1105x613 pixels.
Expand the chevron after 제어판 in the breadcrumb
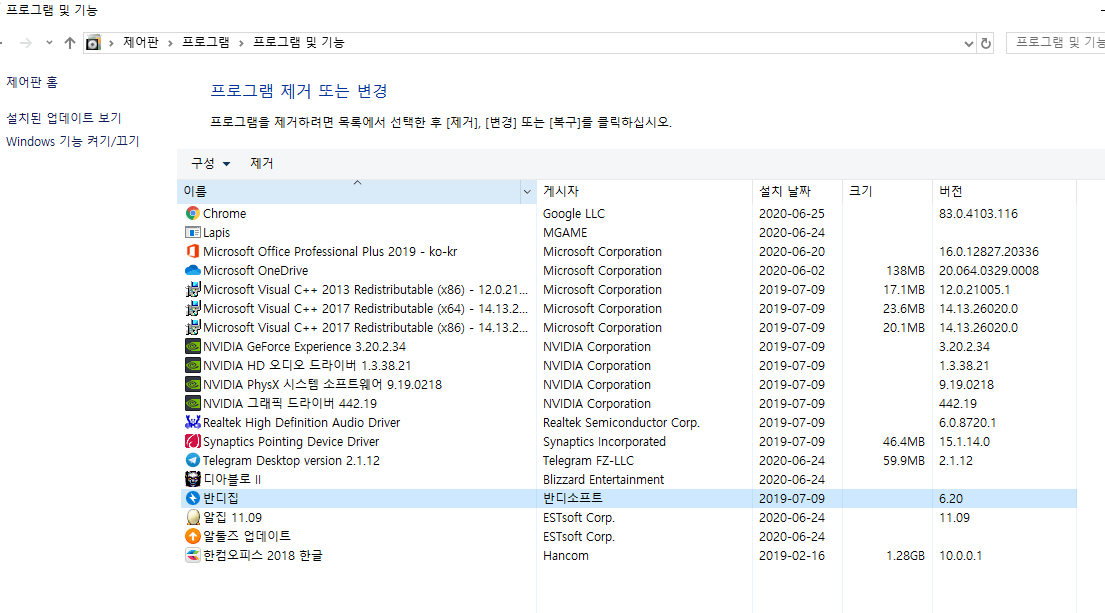171,44
